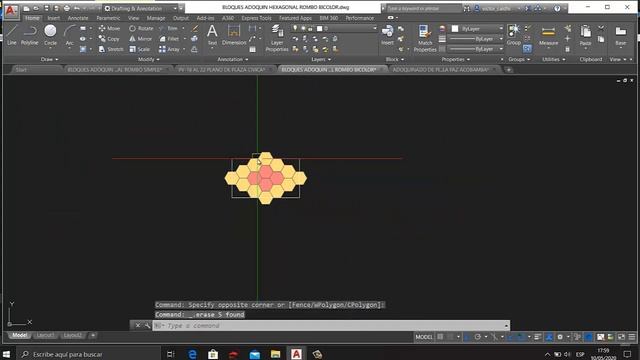Toggle lineweight display in status bar

tap(538, 337)
